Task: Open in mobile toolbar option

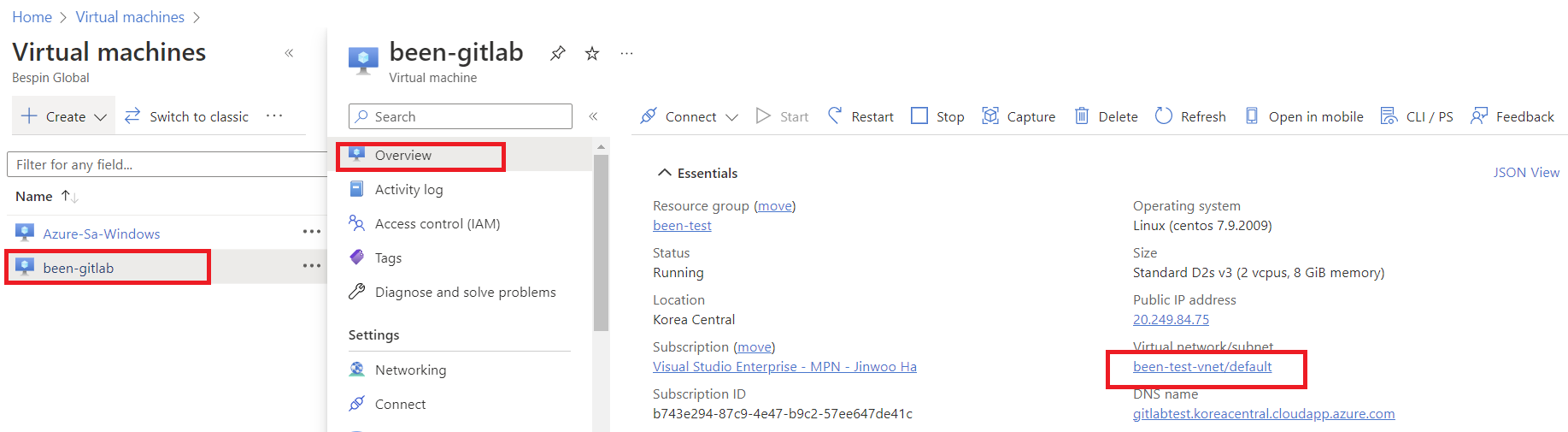Action: (1304, 116)
